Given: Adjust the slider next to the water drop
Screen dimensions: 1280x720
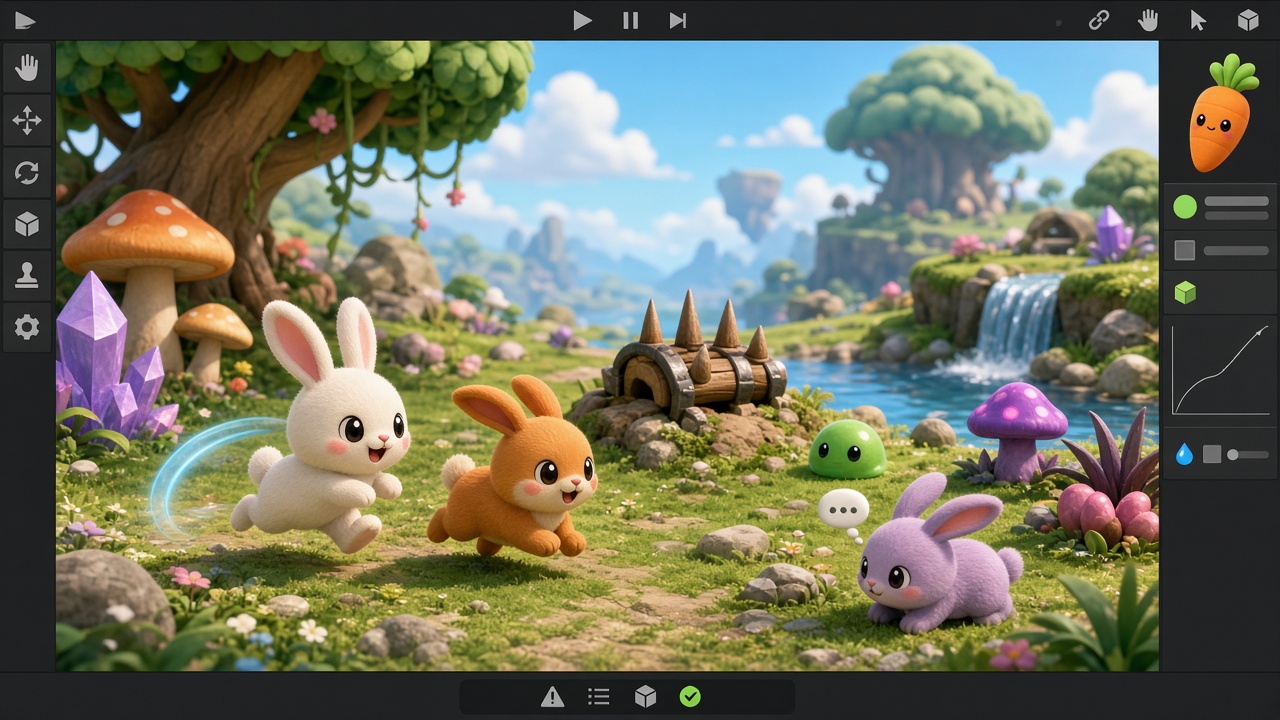Looking at the screenshot, I should point(1247,454).
